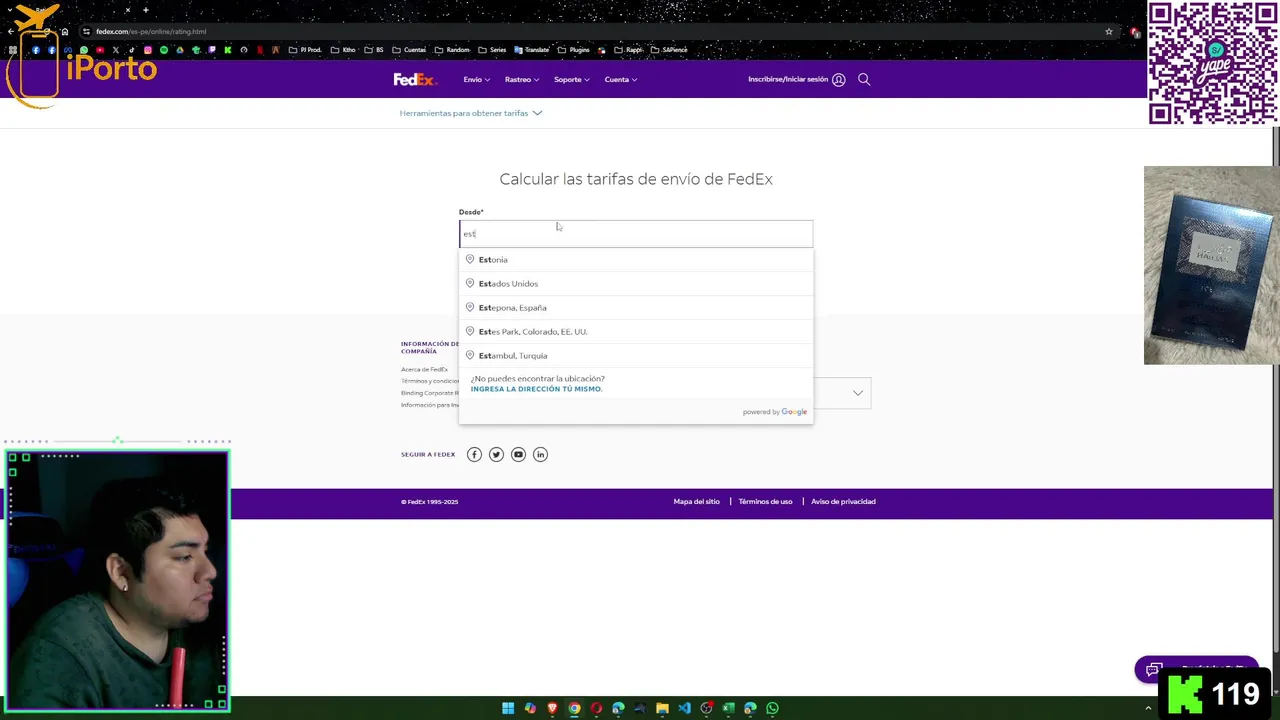Open the PI Prod. bookmarks folder
The height and width of the screenshot is (720, 1280).
tap(305, 50)
